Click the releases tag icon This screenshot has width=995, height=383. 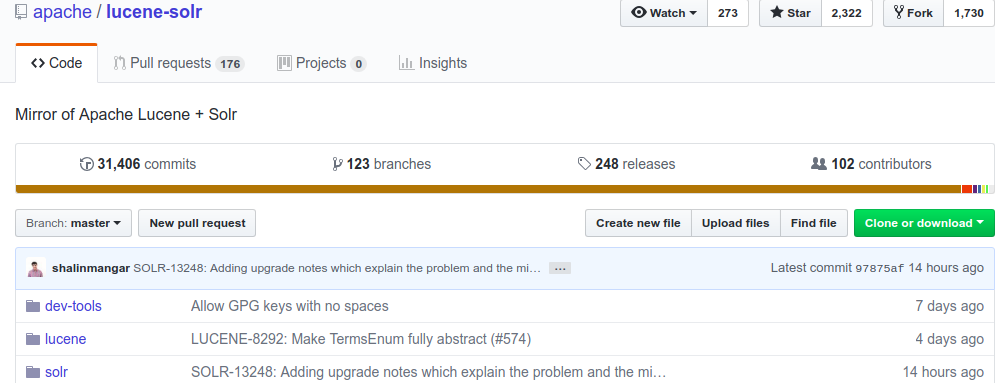[584, 164]
